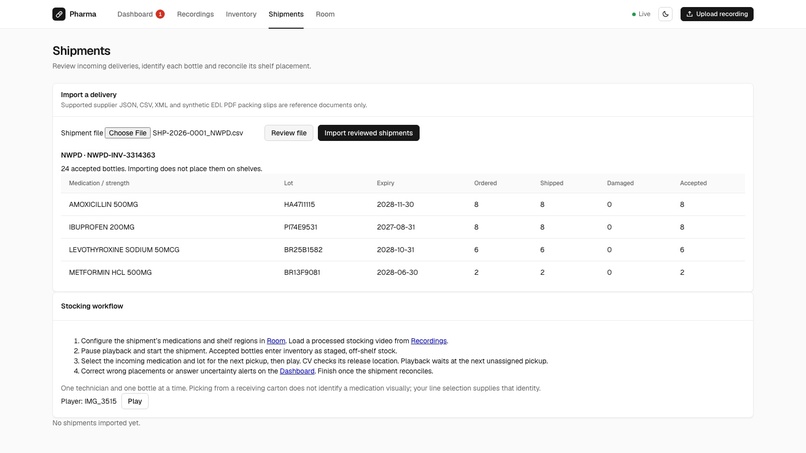Go to the Room tab
The width and height of the screenshot is (806, 453).
coord(325,14)
